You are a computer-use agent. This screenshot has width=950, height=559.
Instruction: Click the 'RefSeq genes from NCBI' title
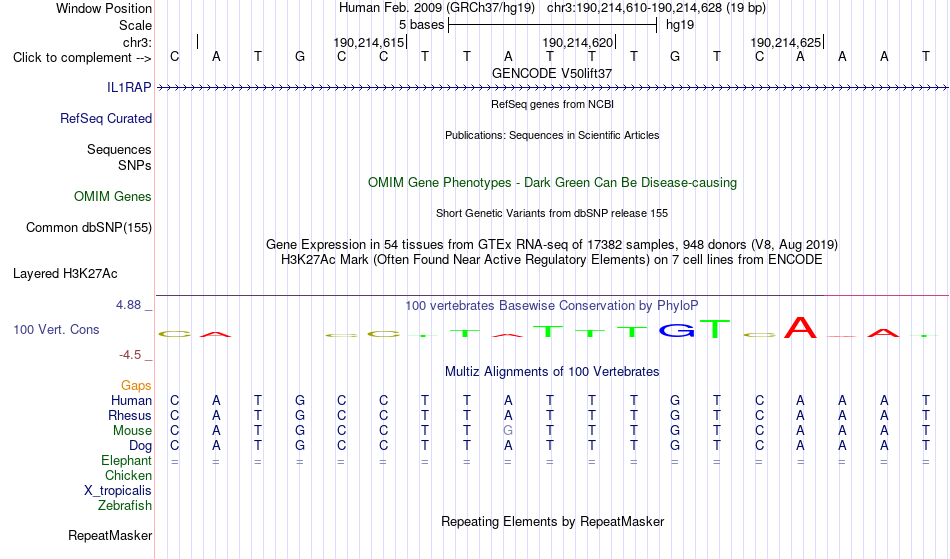(x=553, y=104)
